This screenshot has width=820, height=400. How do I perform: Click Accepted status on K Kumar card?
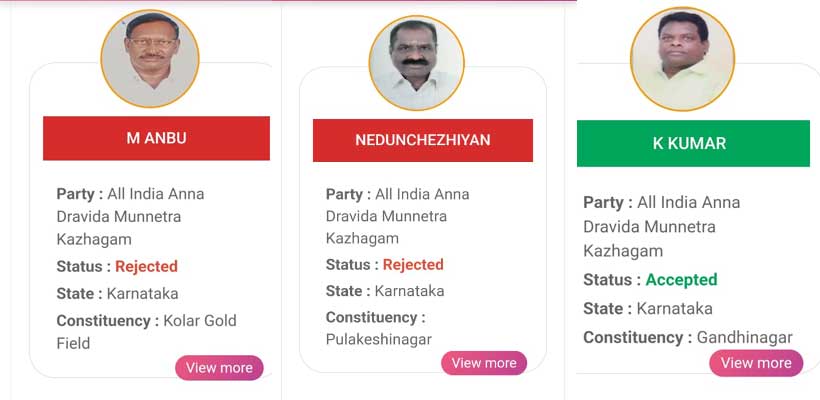click(681, 280)
